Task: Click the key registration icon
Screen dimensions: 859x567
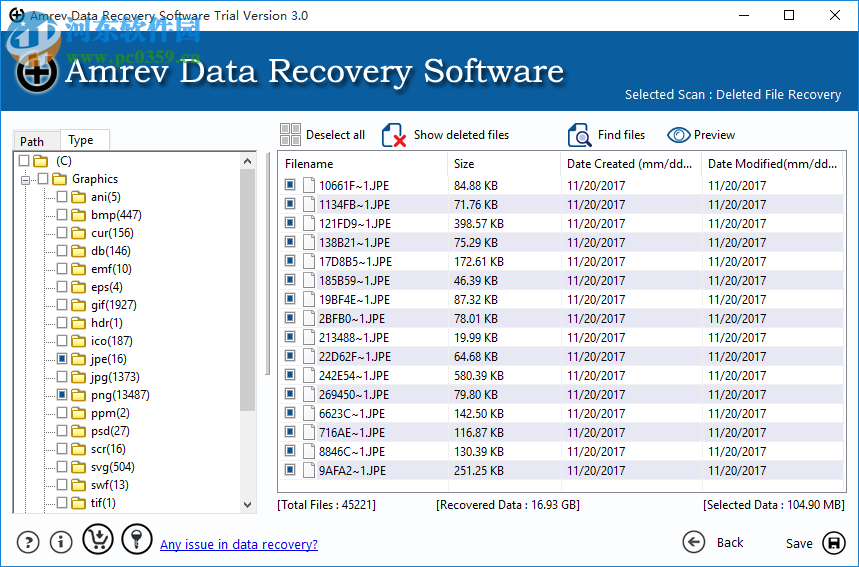Action: coord(136,539)
